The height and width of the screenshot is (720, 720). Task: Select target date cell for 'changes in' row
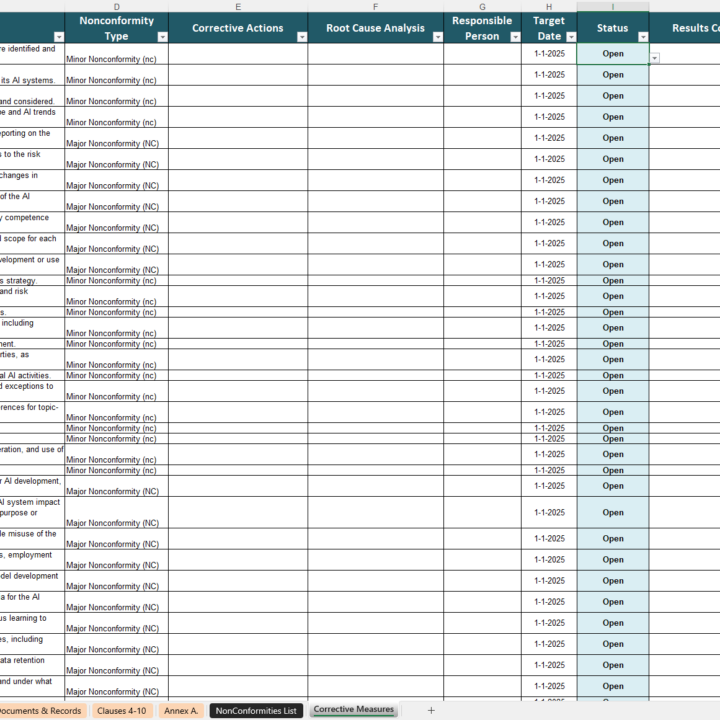[x=549, y=180]
